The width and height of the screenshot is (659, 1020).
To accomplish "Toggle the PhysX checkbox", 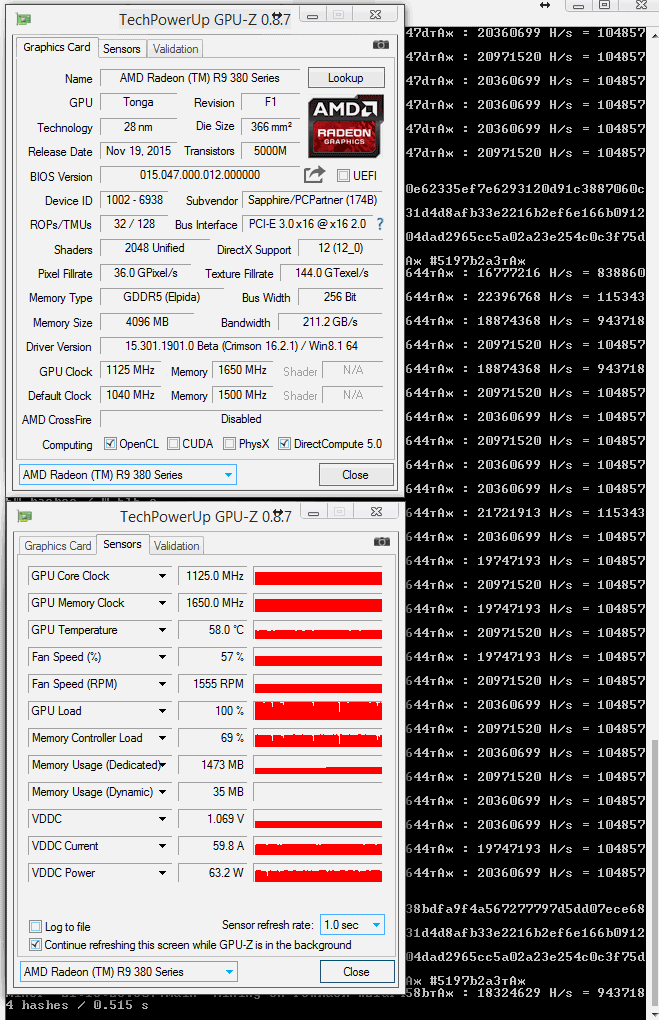I will [229, 444].
